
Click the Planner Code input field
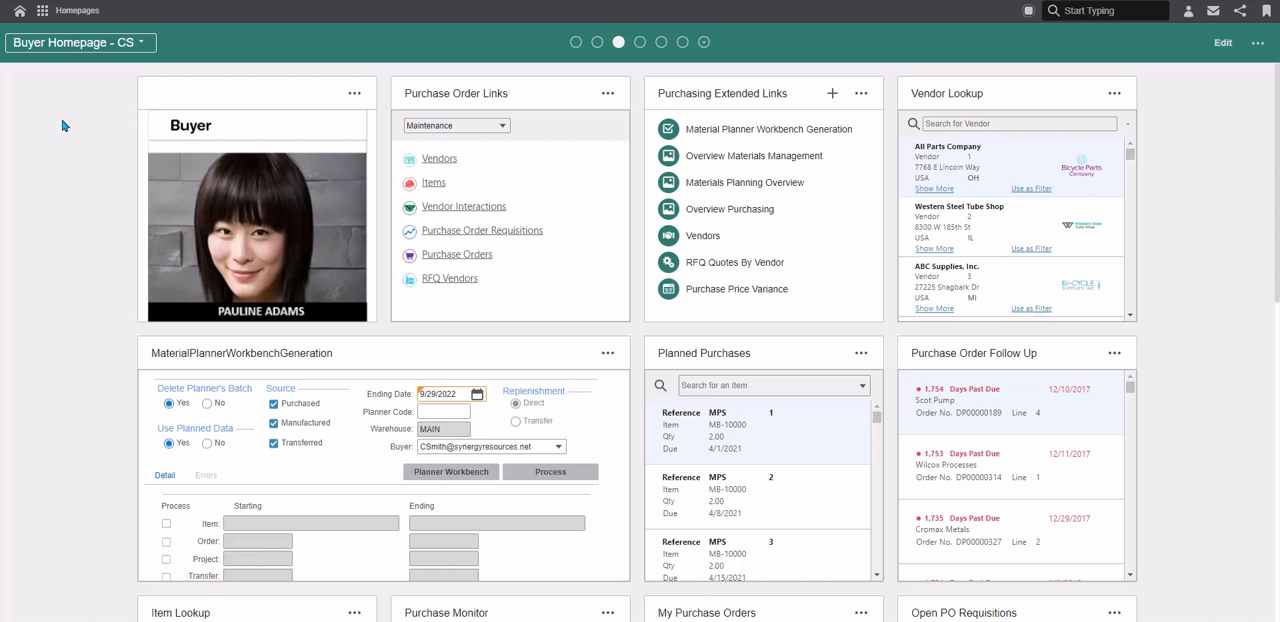click(444, 411)
